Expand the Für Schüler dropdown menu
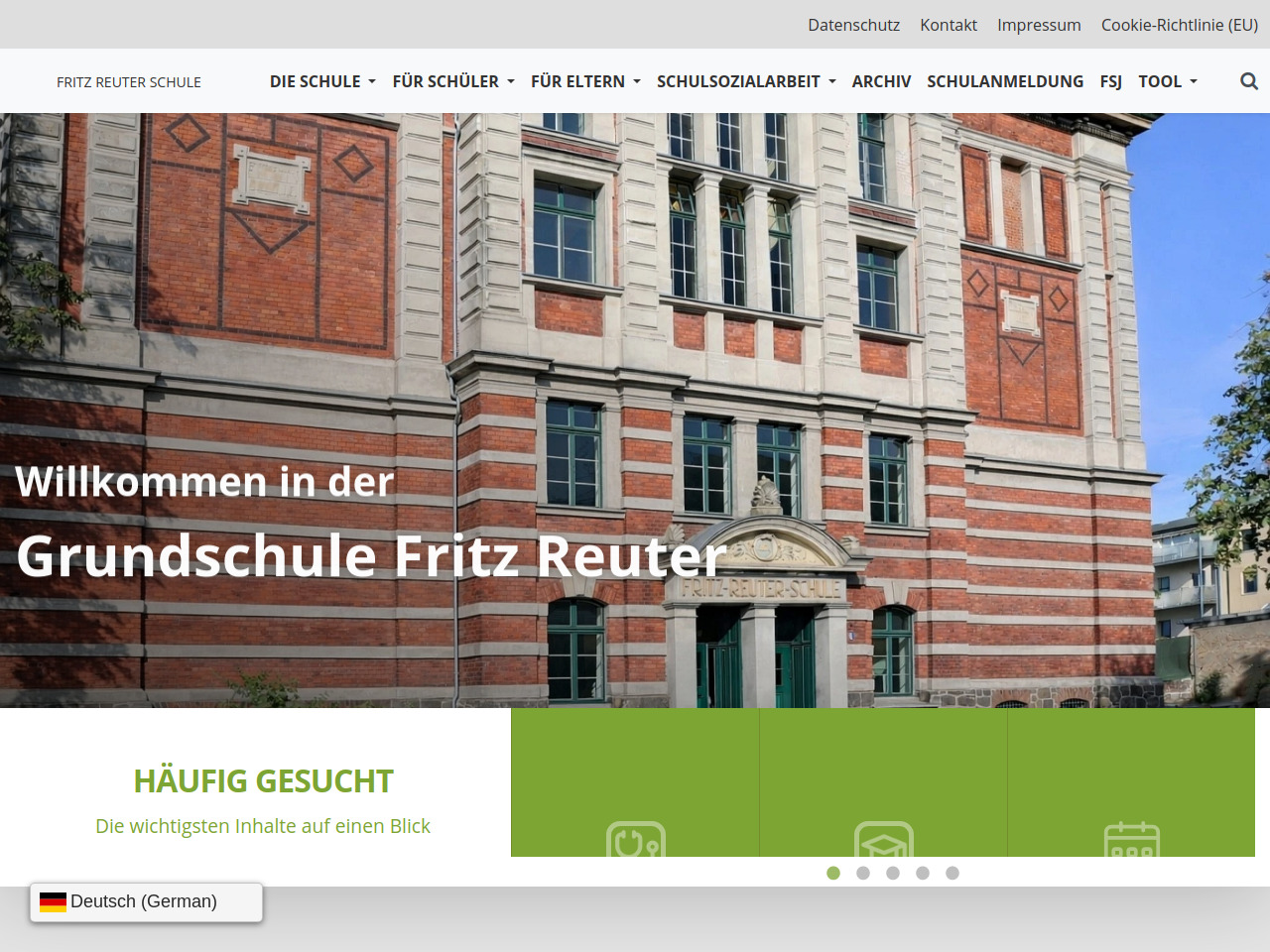Image resolution: width=1270 pixels, height=952 pixels. [453, 81]
